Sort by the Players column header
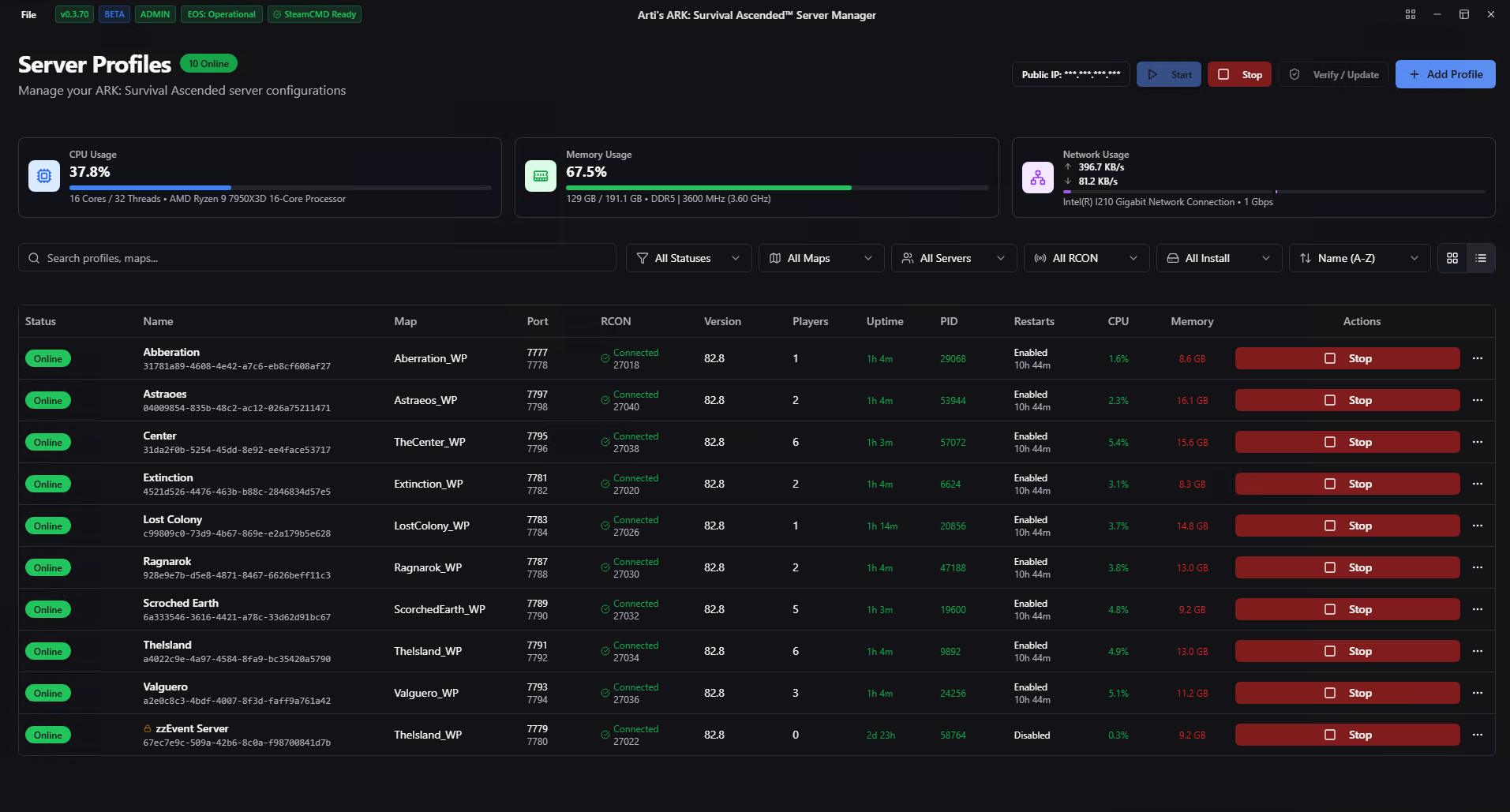The height and width of the screenshot is (812, 1510). click(x=810, y=321)
